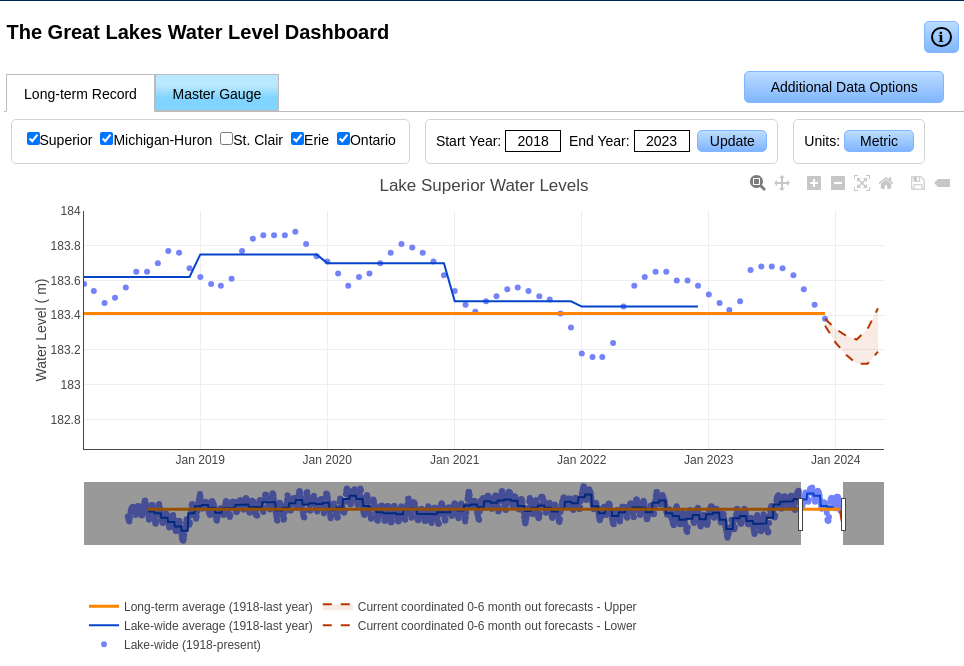Click the 183 y-axis tick label

pyautogui.click(x=71, y=384)
